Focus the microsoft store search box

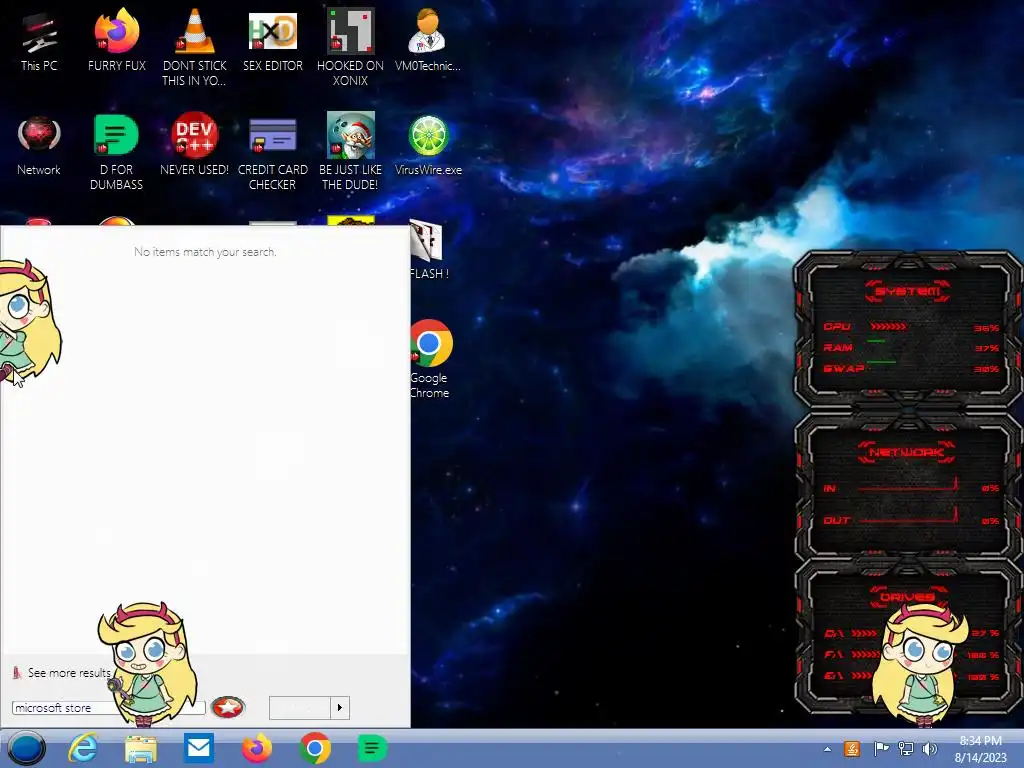tap(108, 708)
